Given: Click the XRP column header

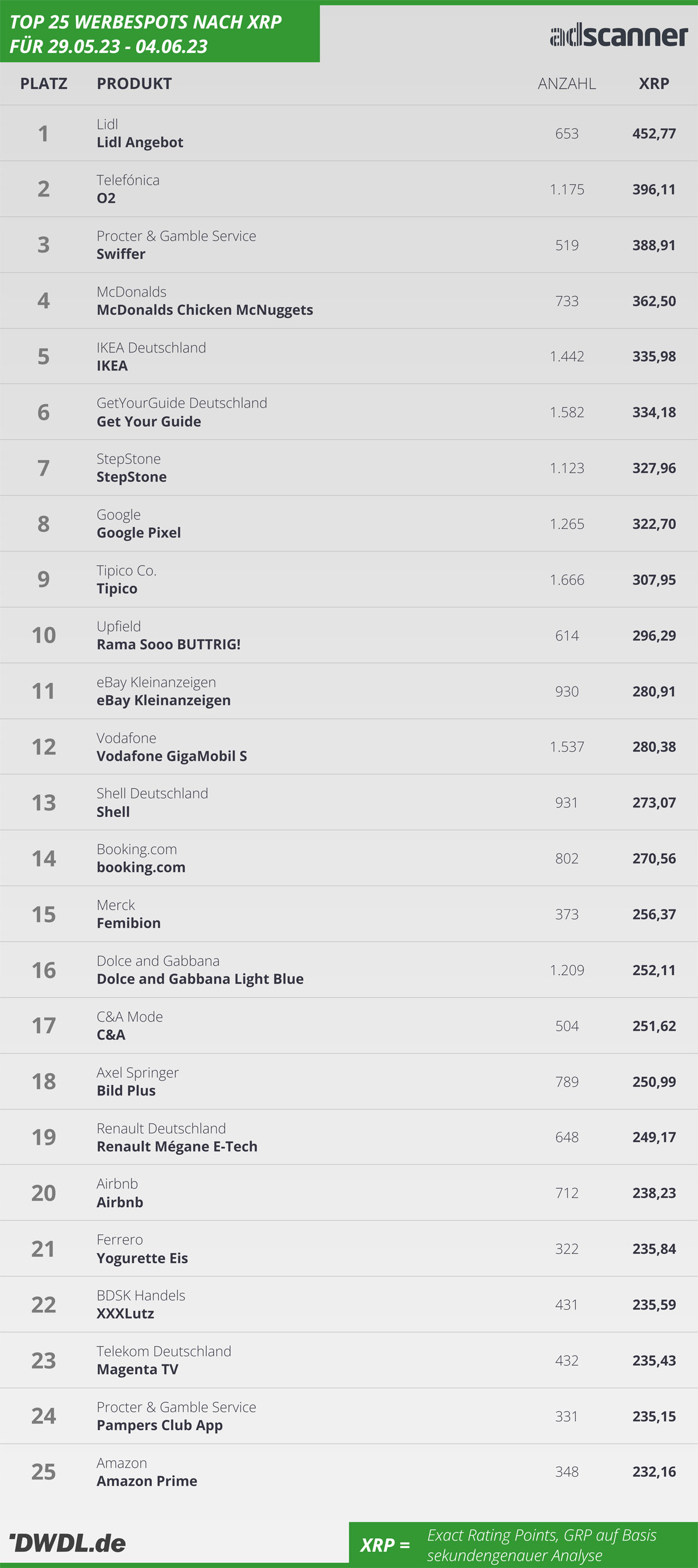Looking at the screenshot, I should coord(654,83).
